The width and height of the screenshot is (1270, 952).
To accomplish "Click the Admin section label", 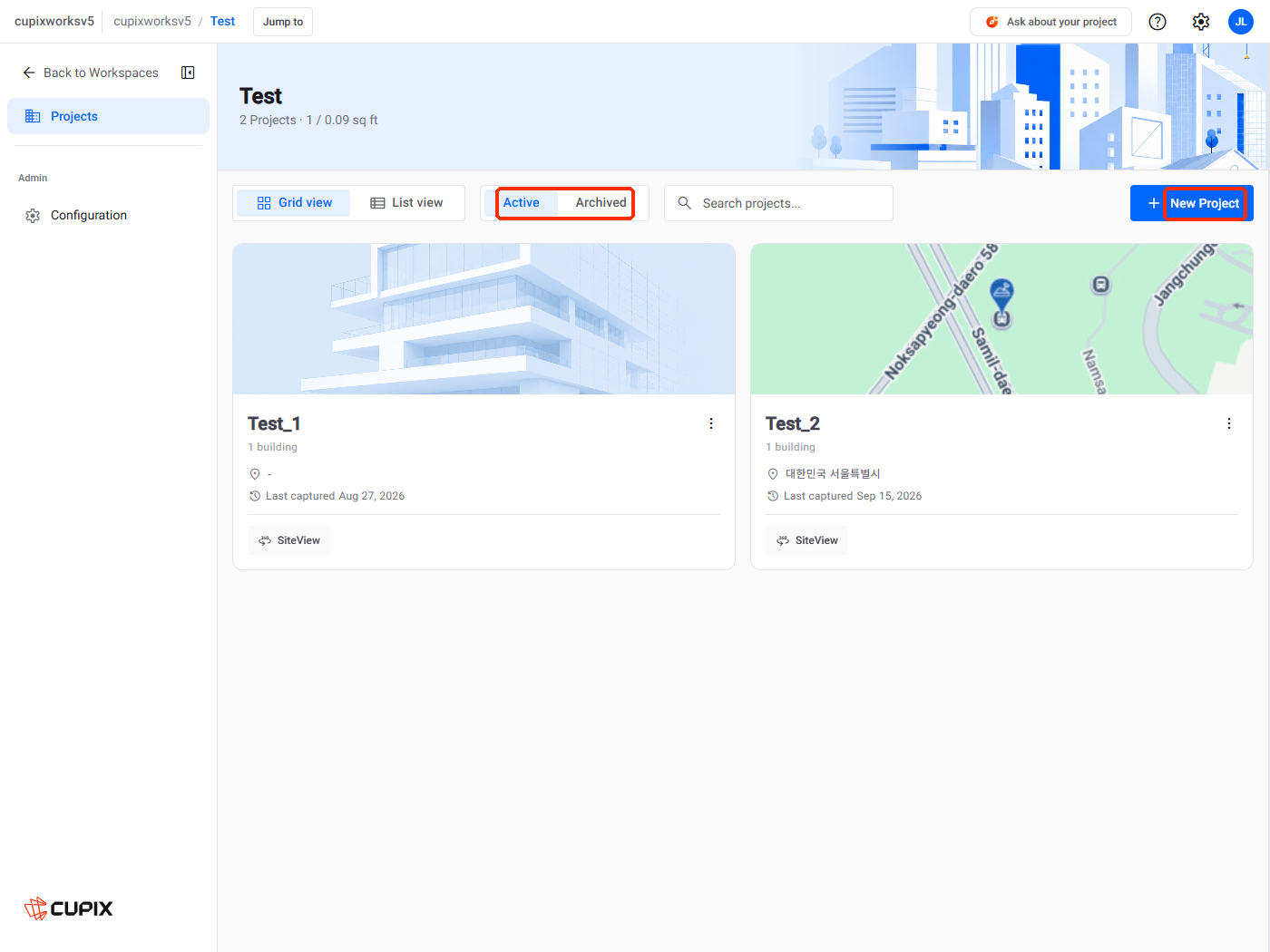I will point(33,178).
